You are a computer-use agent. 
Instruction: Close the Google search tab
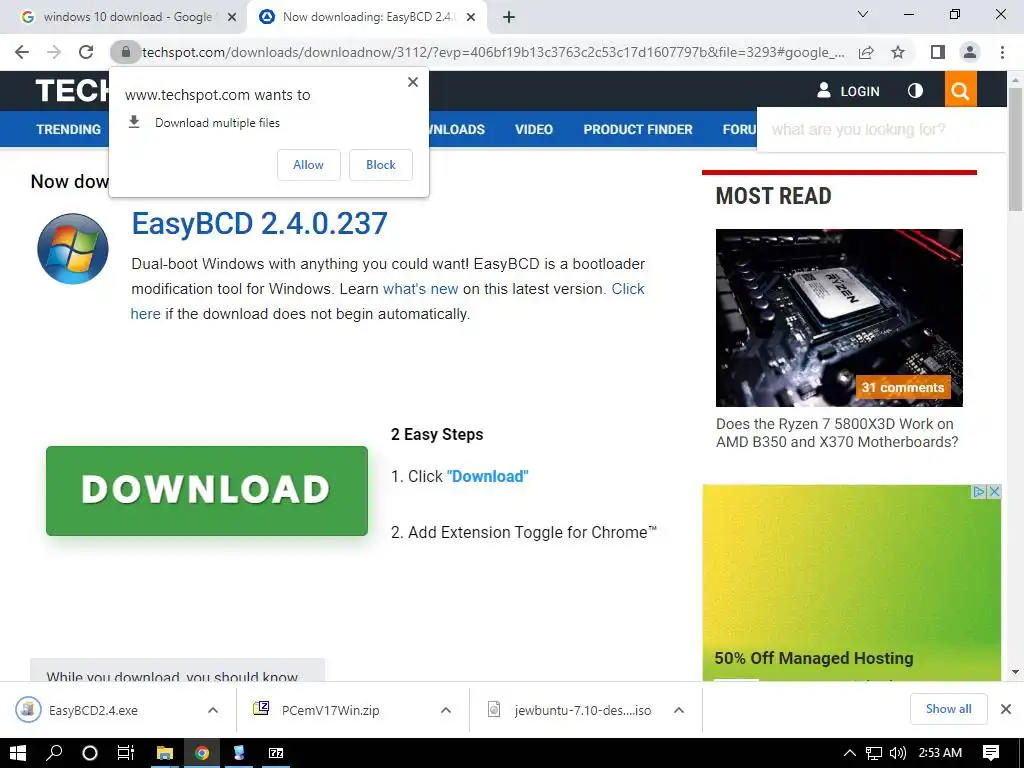tap(232, 18)
